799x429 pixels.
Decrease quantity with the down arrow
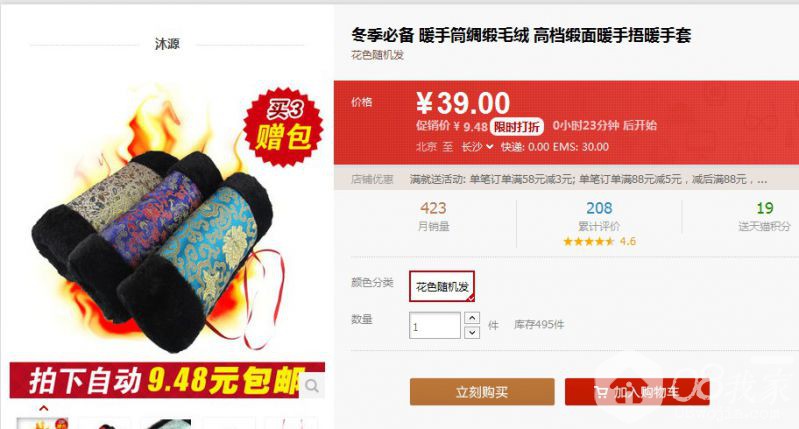click(x=472, y=332)
